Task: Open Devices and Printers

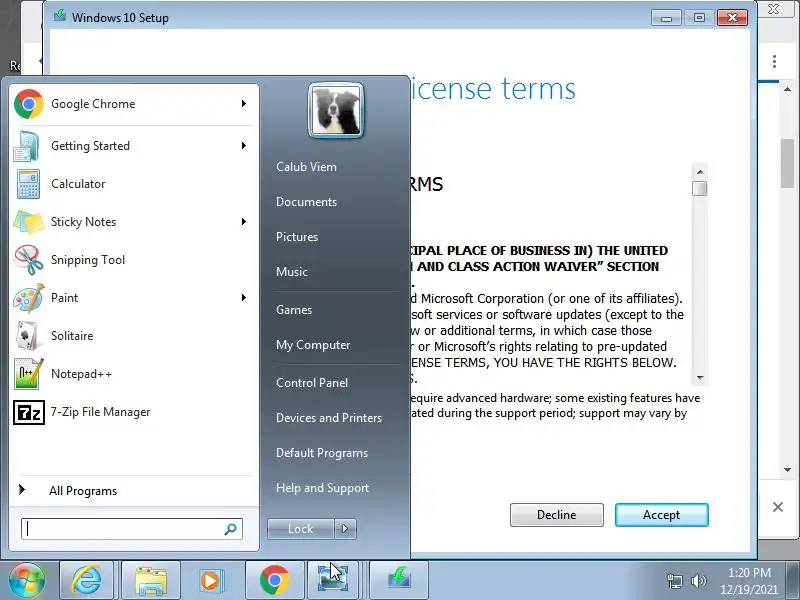Action: [329, 418]
